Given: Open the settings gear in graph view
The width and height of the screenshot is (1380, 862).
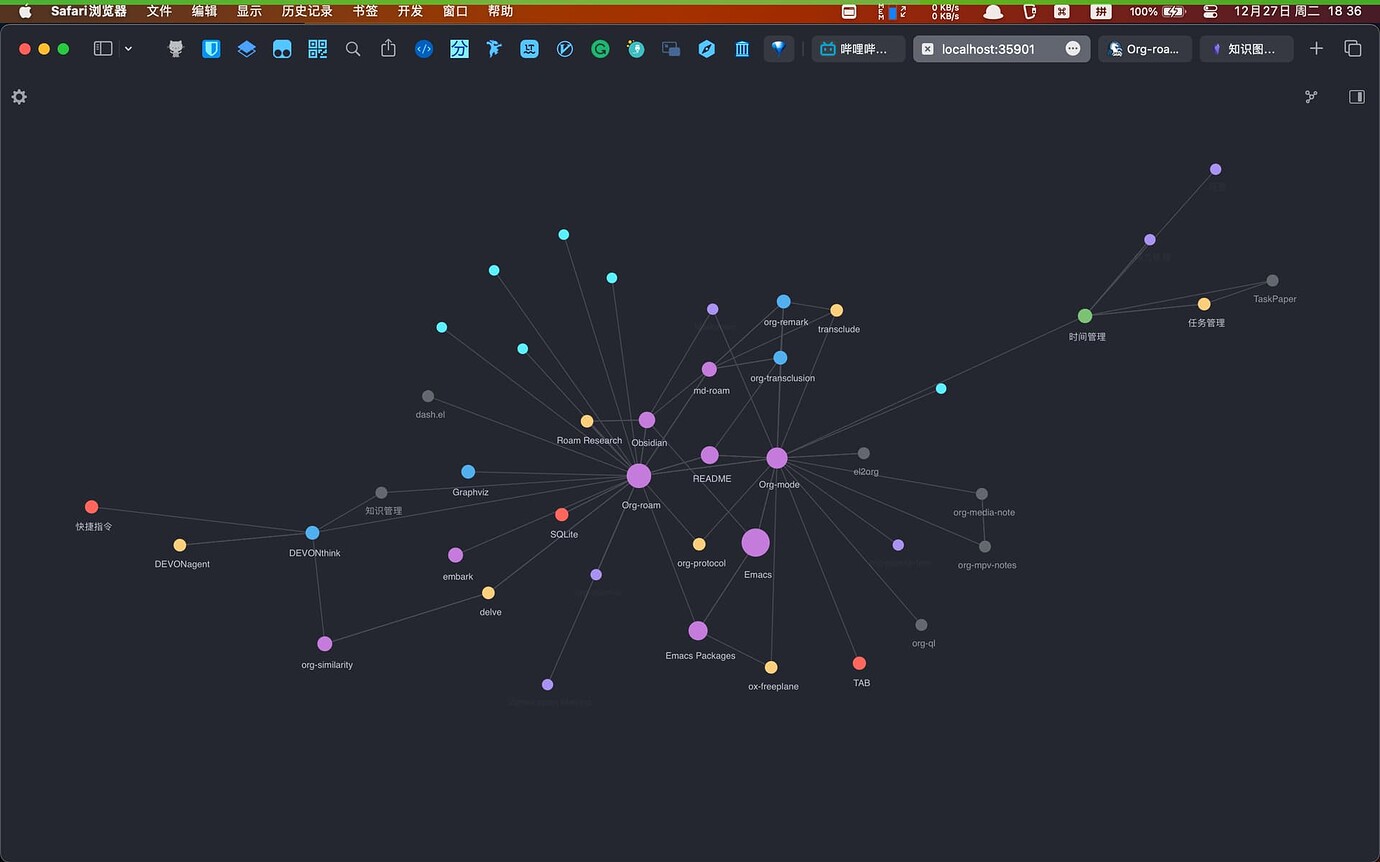Looking at the screenshot, I should point(19,97).
